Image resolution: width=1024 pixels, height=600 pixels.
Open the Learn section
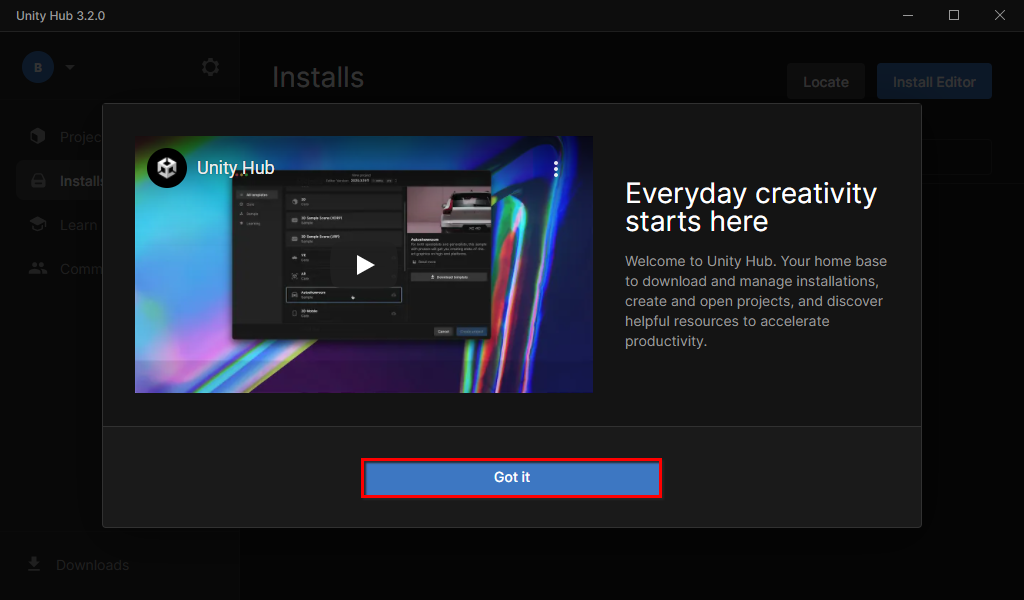(60, 225)
